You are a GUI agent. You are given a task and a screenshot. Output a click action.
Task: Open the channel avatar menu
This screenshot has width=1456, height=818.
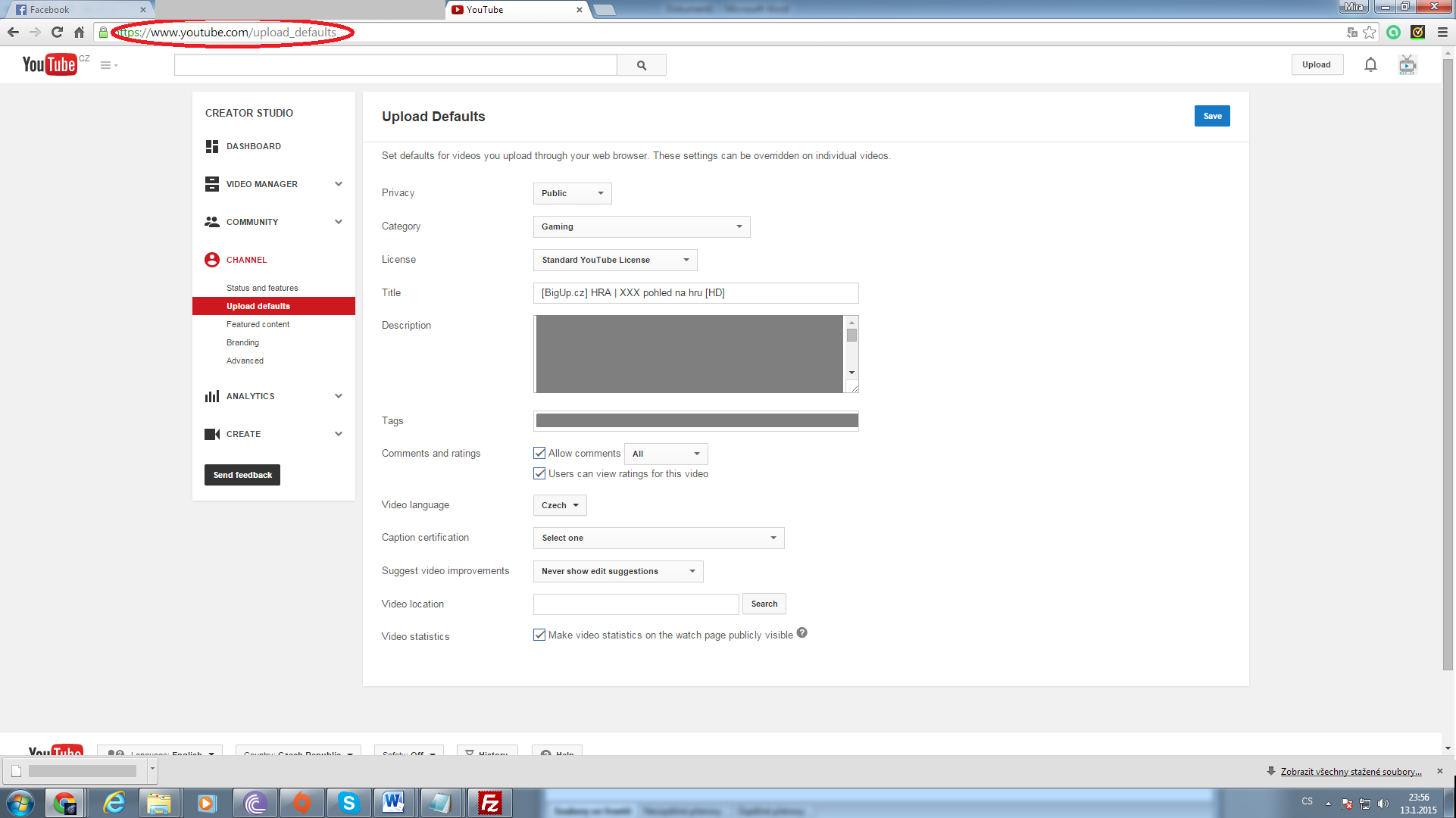tap(1408, 64)
